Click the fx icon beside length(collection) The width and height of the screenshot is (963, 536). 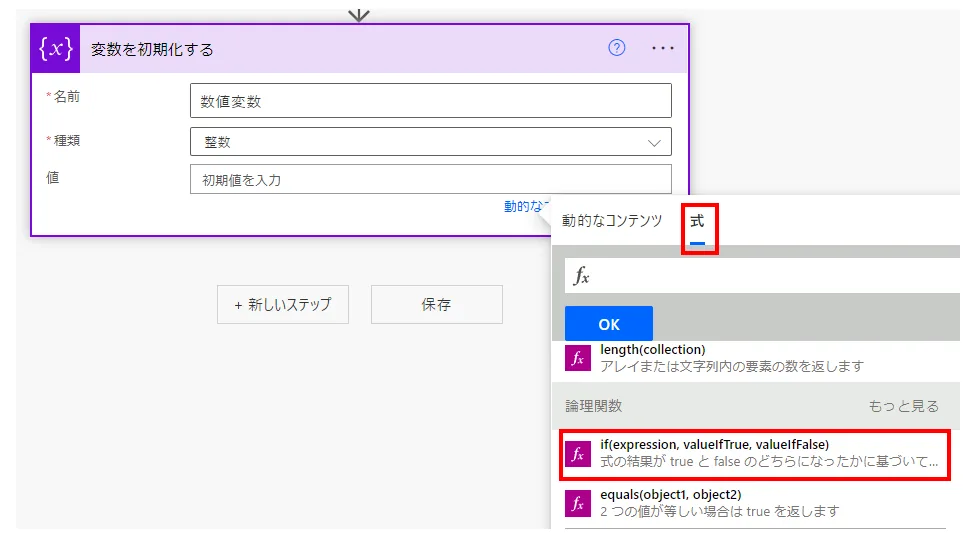(x=578, y=358)
